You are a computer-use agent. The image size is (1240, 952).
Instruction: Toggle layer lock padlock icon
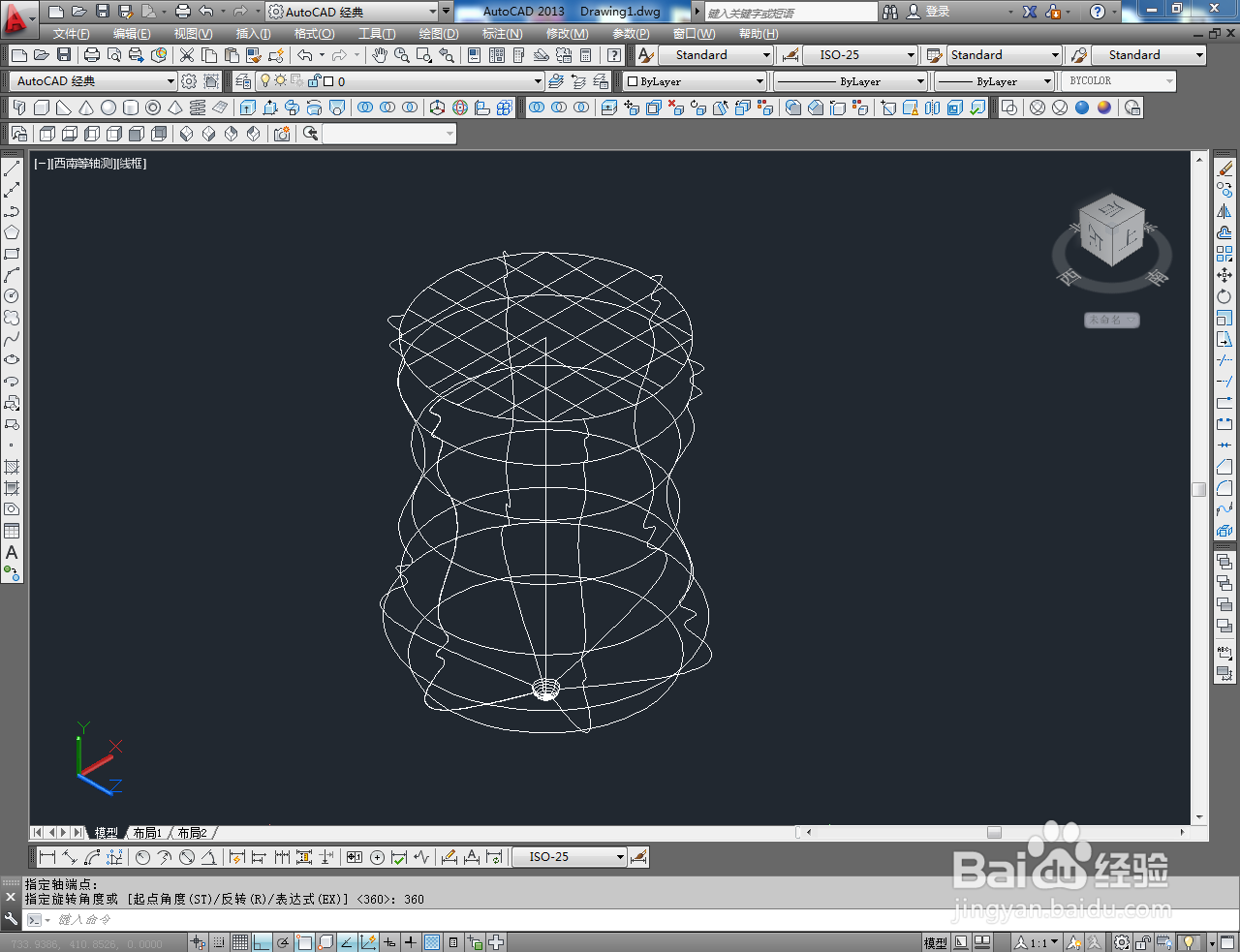tap(315, 81)
